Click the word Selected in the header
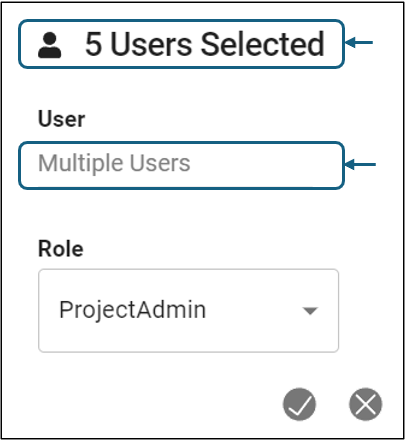The image size is (405, 440). pyautogui.click(x=263, y=44)
